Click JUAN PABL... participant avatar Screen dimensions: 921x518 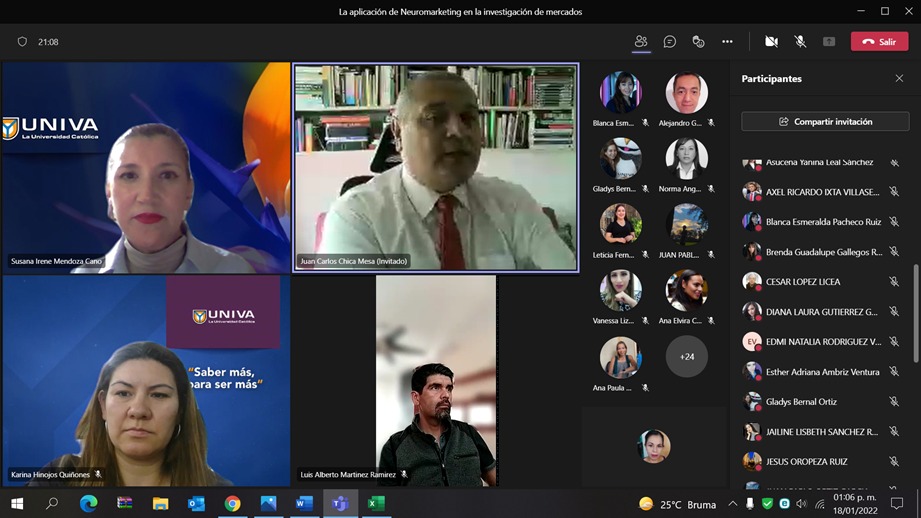(x=686, y=224)
